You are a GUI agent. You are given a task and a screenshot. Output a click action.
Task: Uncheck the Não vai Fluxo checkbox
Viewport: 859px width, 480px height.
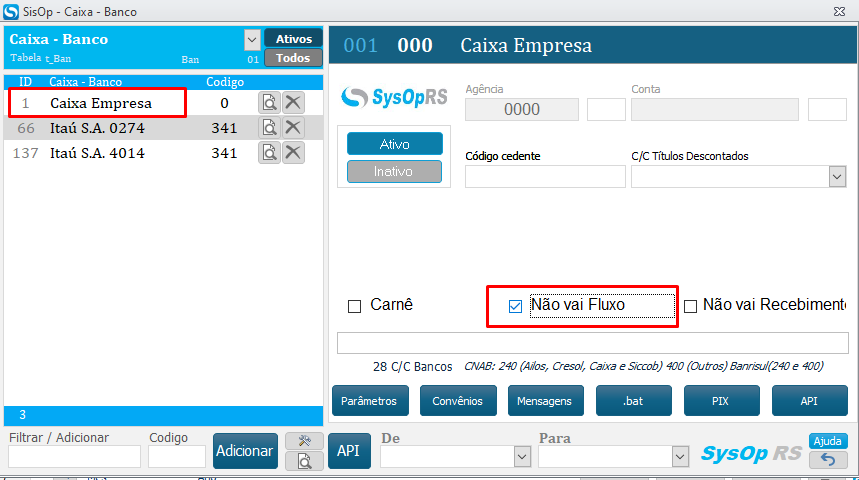point(515,306)
